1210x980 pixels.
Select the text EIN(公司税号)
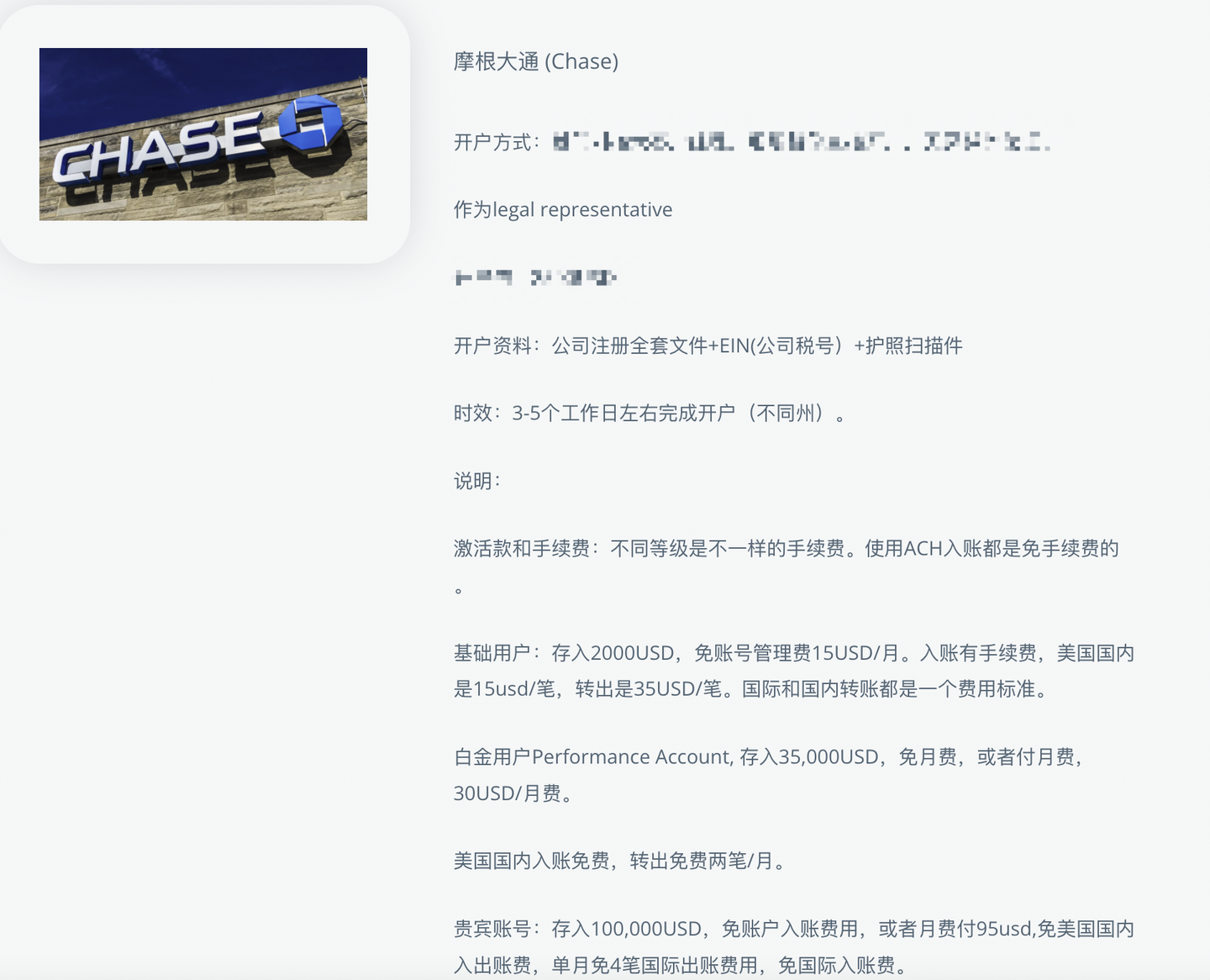pyautogui.click(x=781, y=345)
